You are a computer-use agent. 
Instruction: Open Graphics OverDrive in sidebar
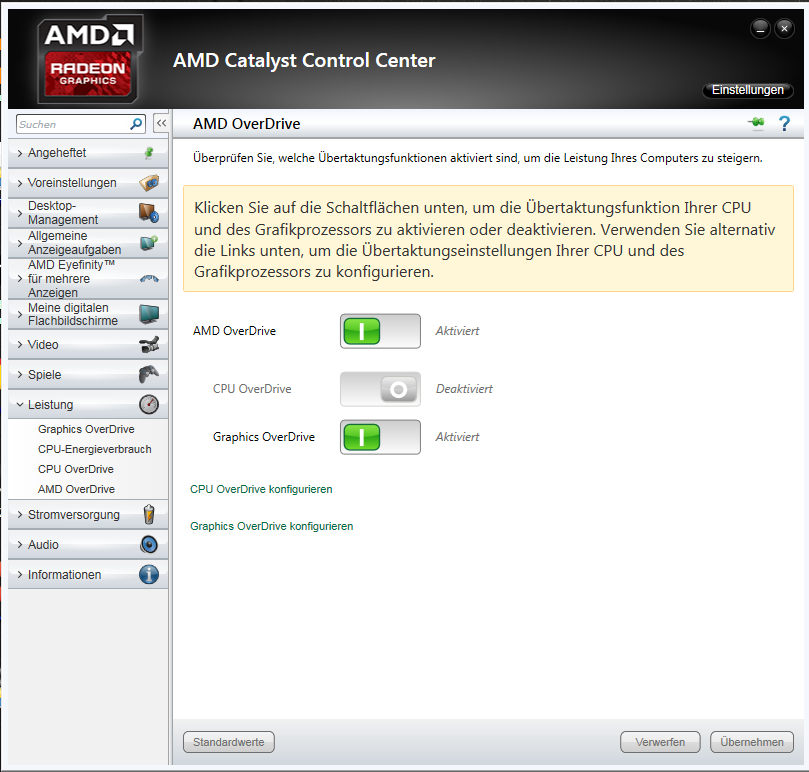coord(86,429)
